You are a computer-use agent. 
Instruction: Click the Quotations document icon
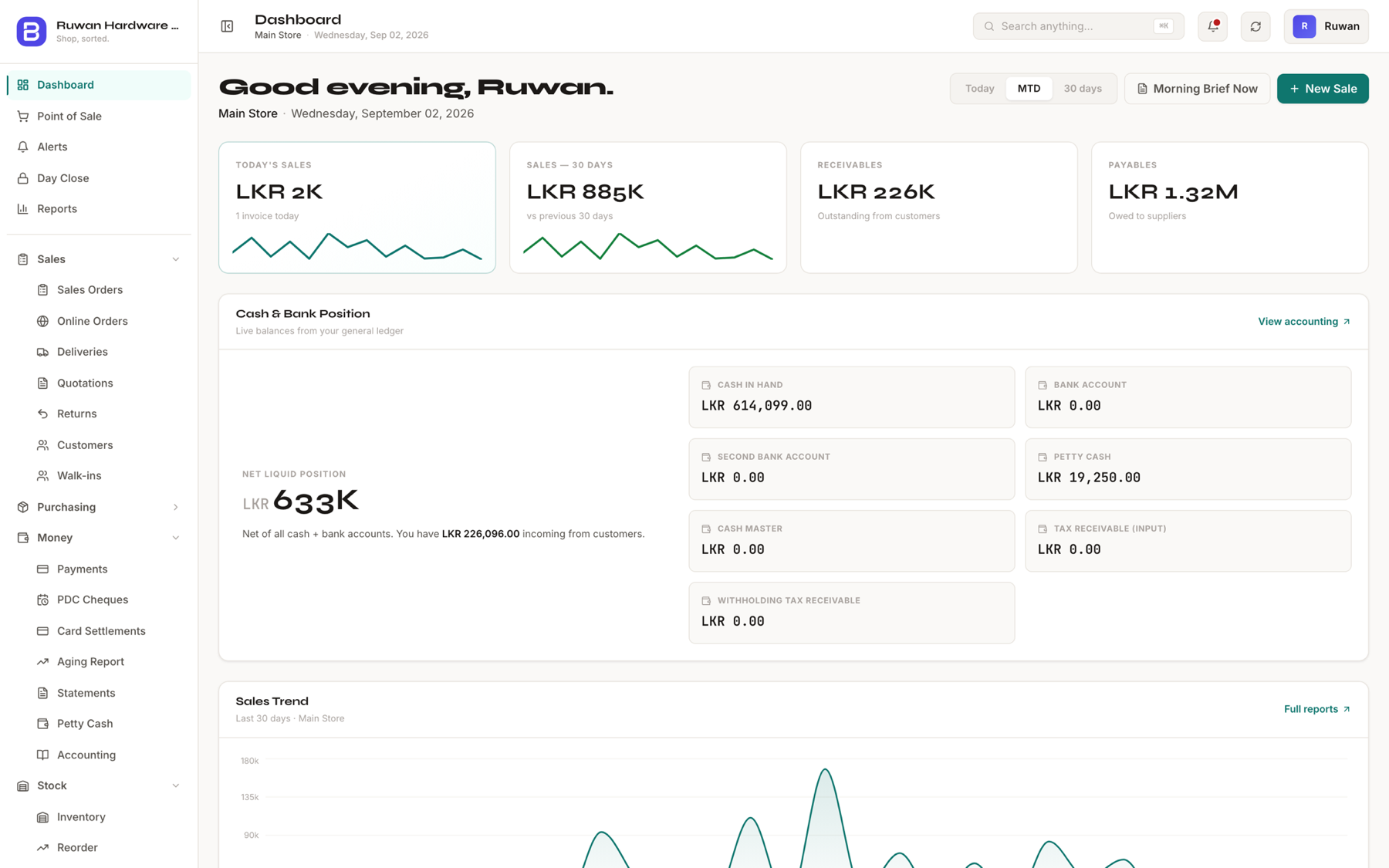tap(42, 383)
